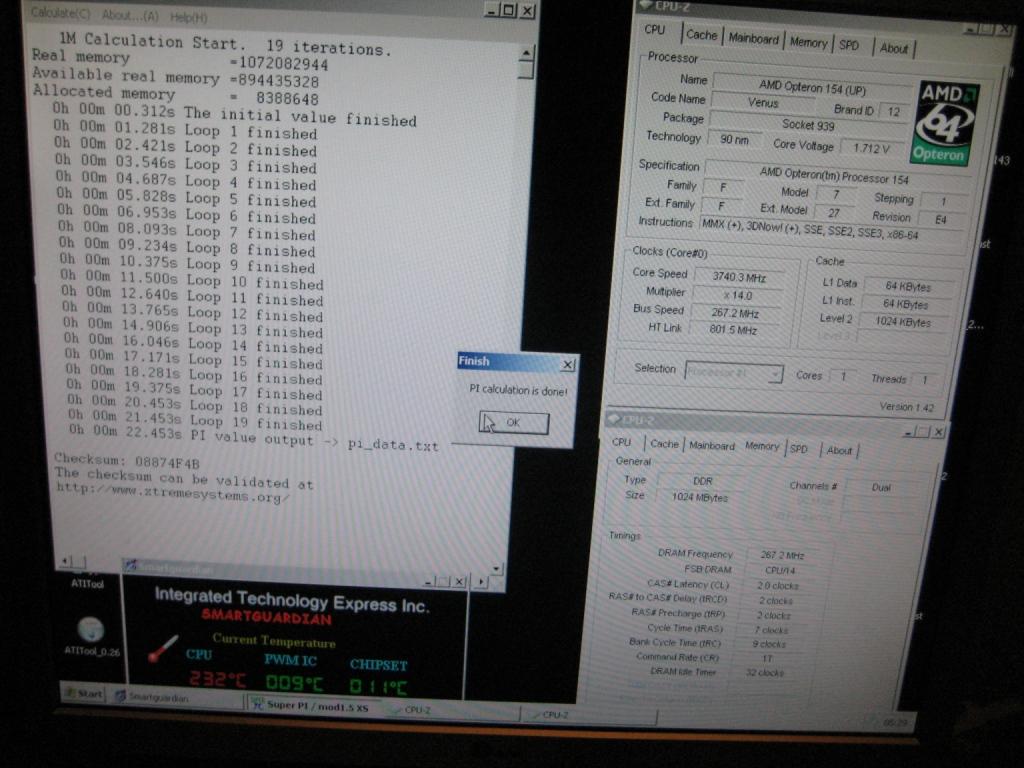Select Cache tab in lower CPU-Z window

point(664,444)
